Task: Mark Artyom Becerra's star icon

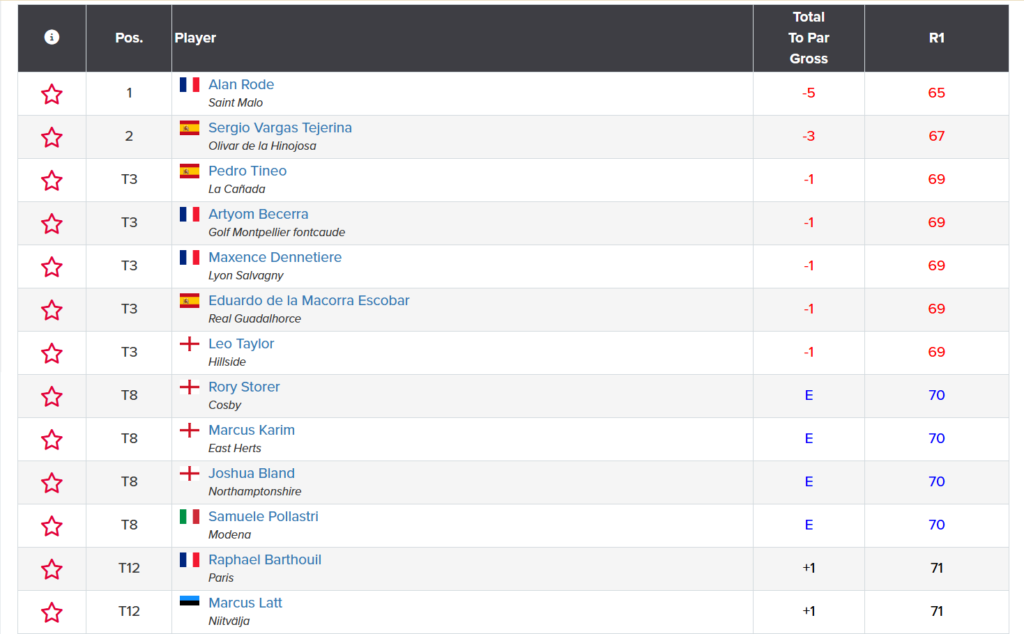Action: point(52,223)
